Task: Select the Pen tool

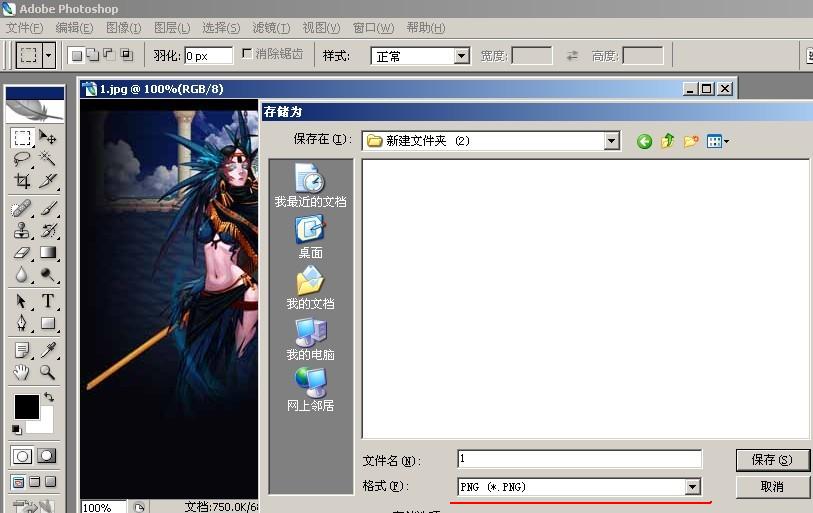Action: tap(22, 323)
